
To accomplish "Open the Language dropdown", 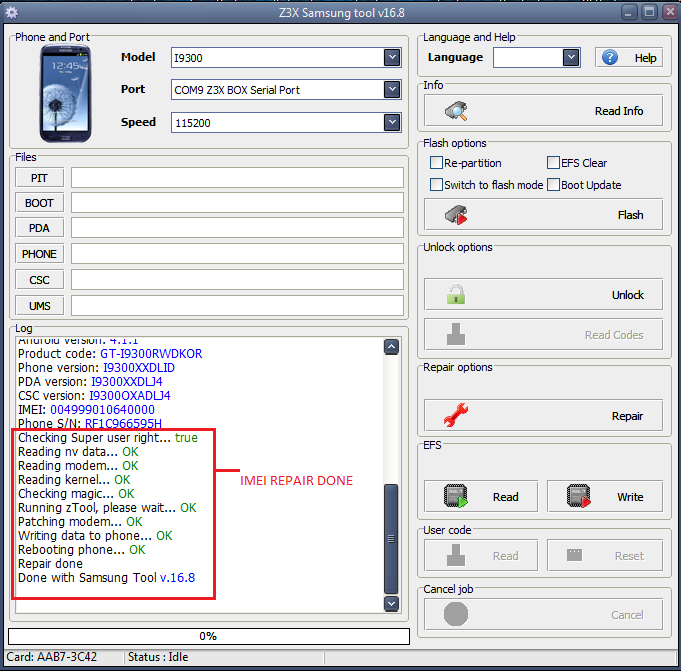I will pyautogui.click(x=571, y=57).
